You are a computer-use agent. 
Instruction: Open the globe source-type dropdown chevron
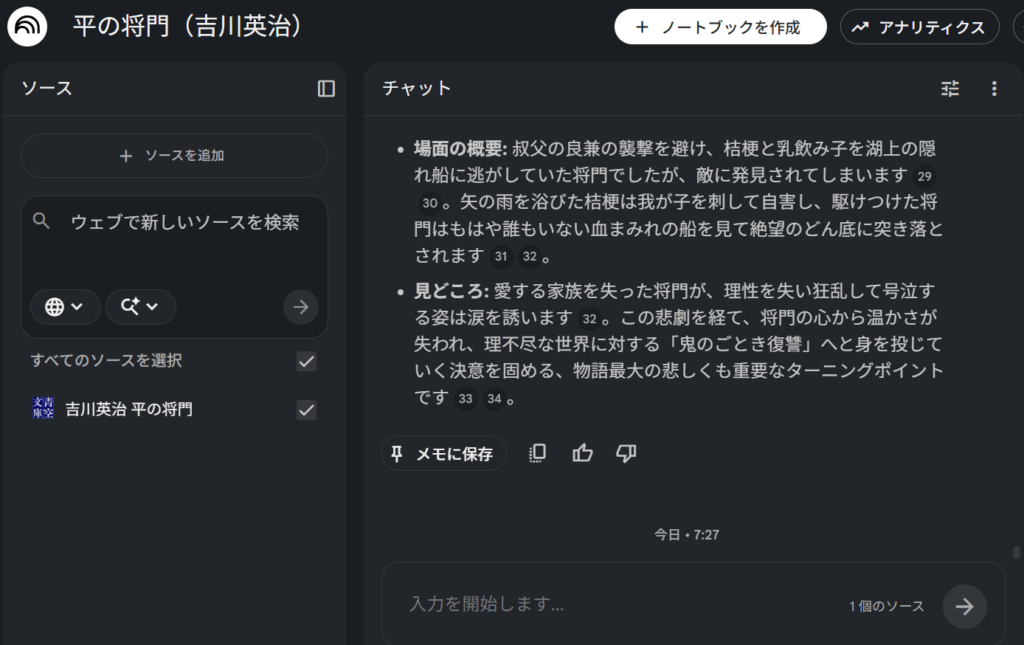[x=78, y=307]
